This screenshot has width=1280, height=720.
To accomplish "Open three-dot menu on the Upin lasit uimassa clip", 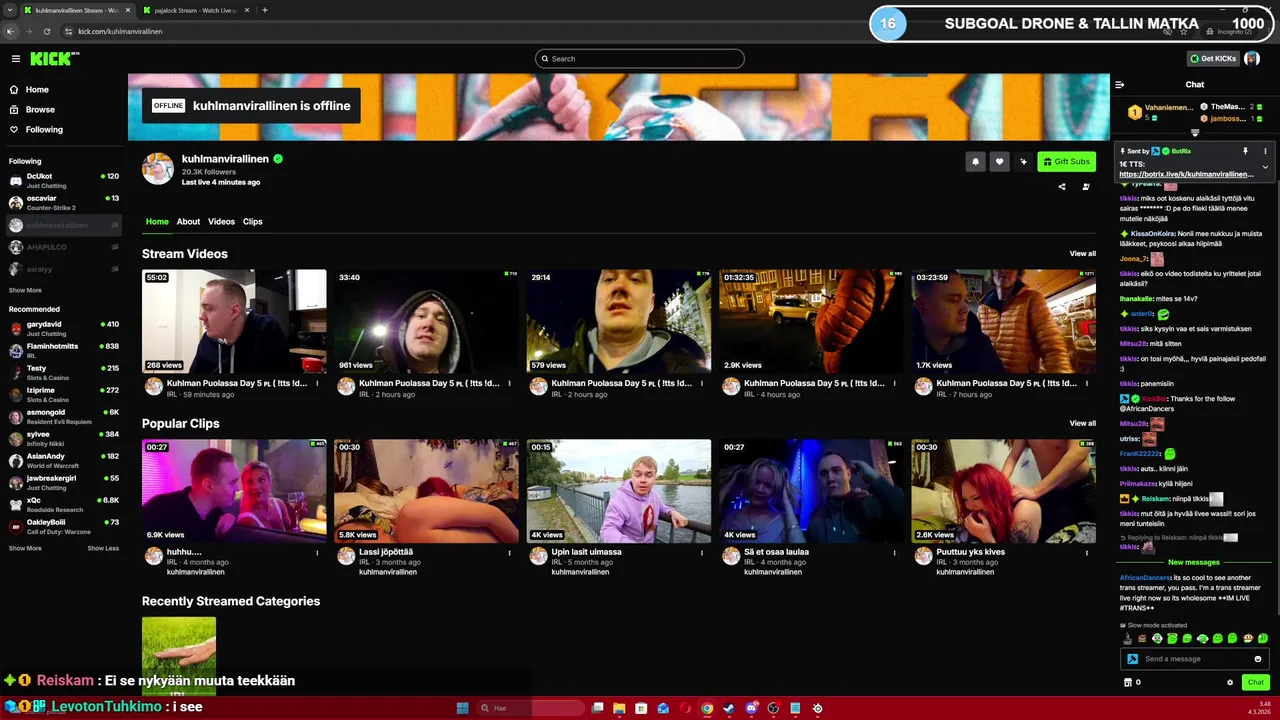I will 702,552.
